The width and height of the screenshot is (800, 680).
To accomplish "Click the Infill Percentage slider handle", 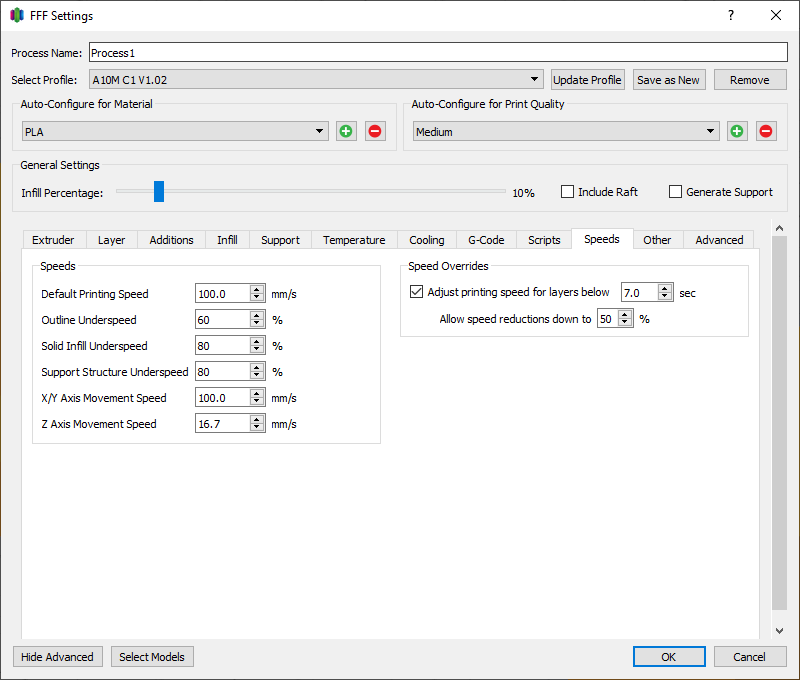I will pyautogui.click(x=158, y=192).
